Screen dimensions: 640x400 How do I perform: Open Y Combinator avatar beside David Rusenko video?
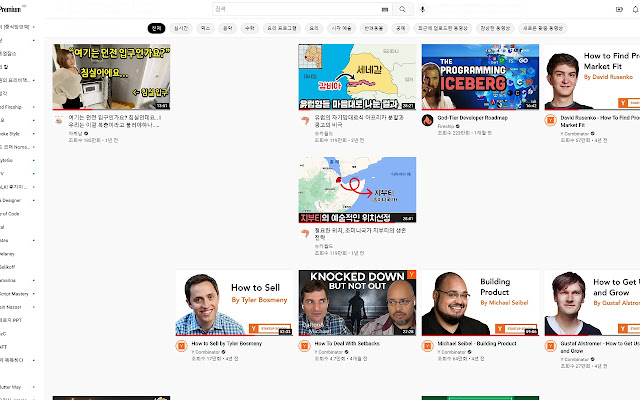pos(550,120)
